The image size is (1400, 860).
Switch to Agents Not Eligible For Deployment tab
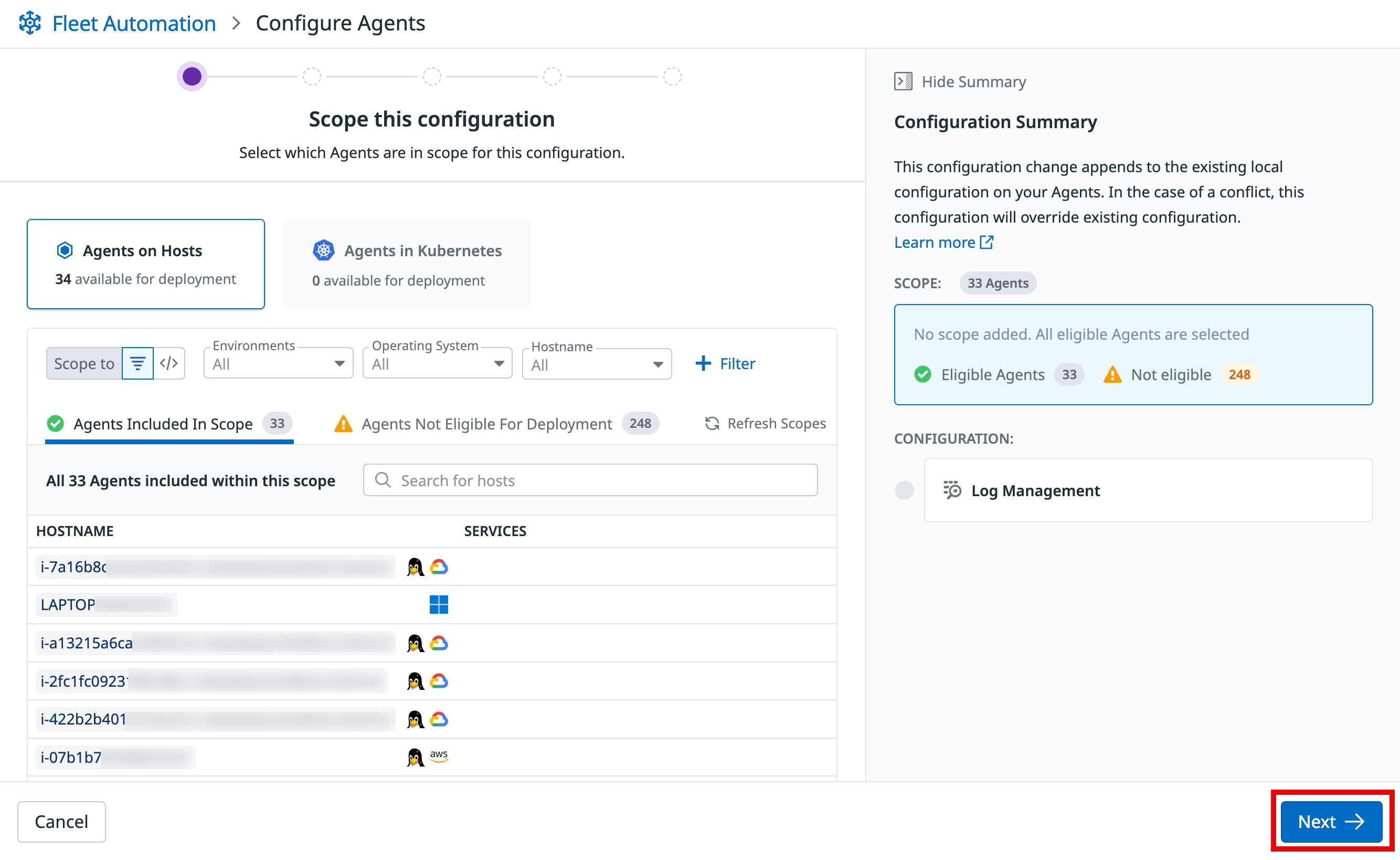click(x=486, y=424)
